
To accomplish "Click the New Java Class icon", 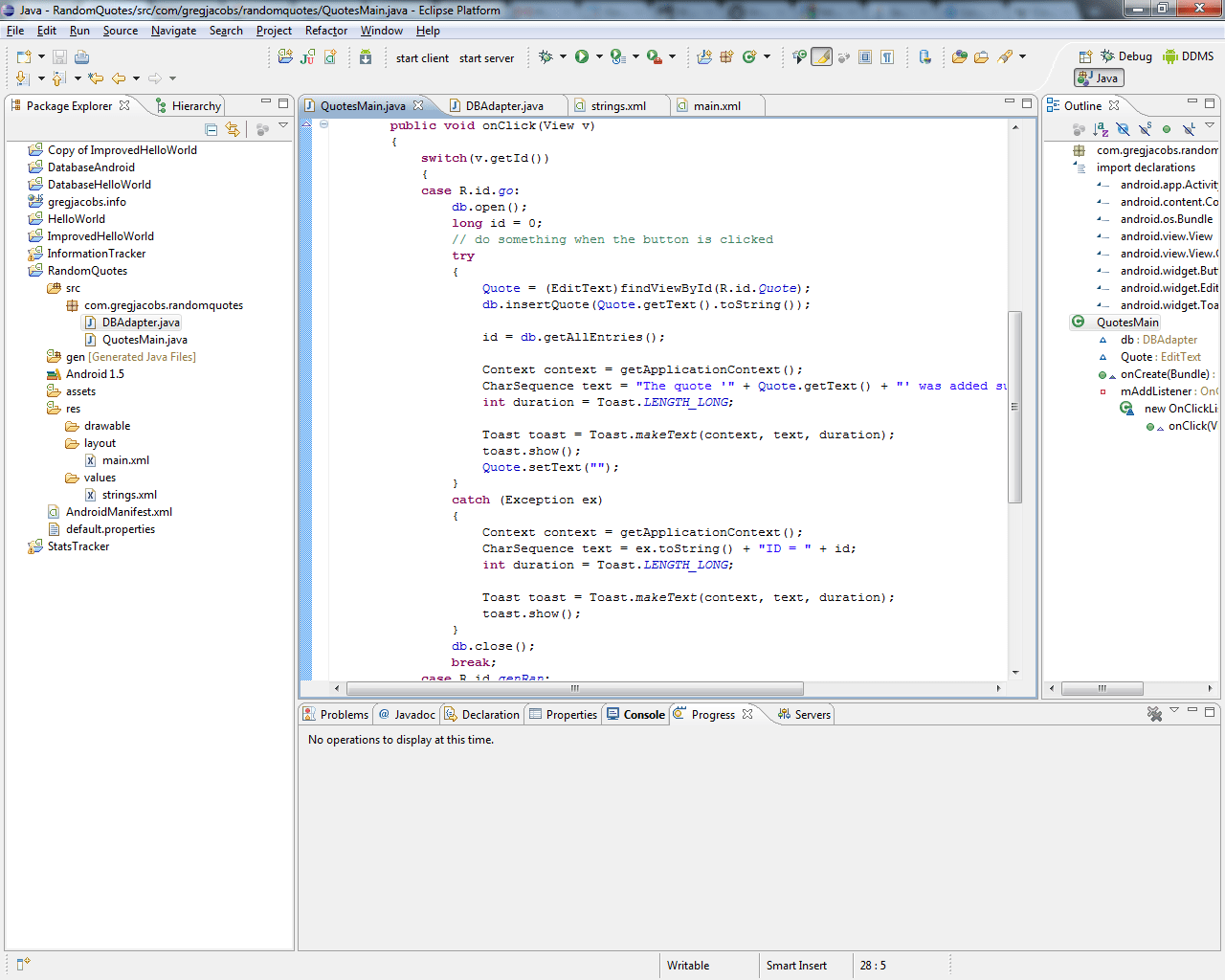I will tap(749, 57).
